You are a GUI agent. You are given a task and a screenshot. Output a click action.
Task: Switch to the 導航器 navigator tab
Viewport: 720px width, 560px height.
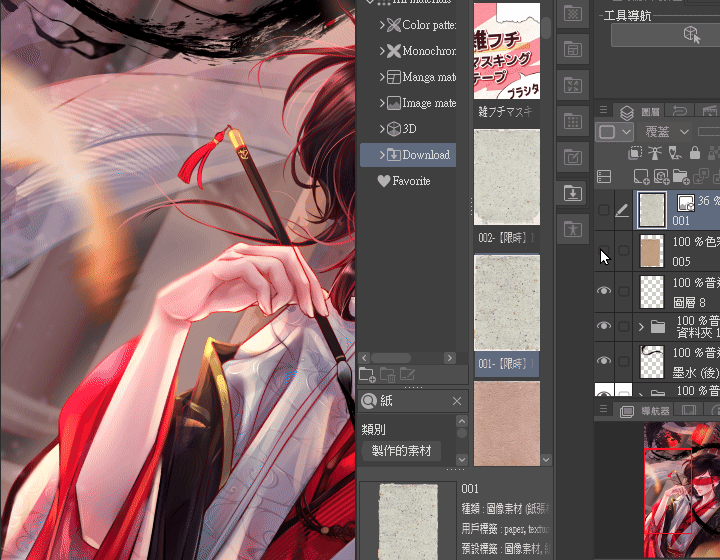pos(645,411)
